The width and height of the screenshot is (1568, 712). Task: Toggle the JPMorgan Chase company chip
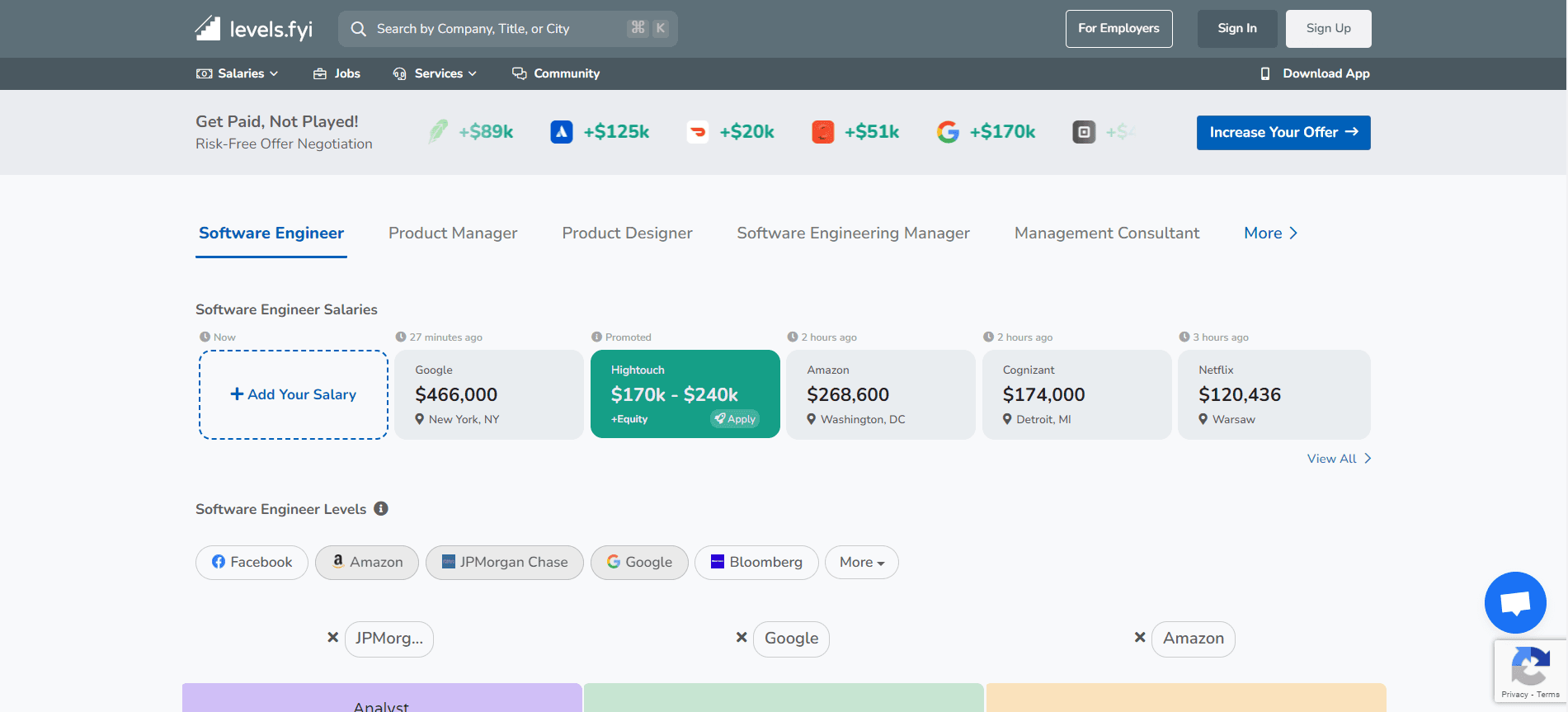pyautogui.click(x=505, y=562)
